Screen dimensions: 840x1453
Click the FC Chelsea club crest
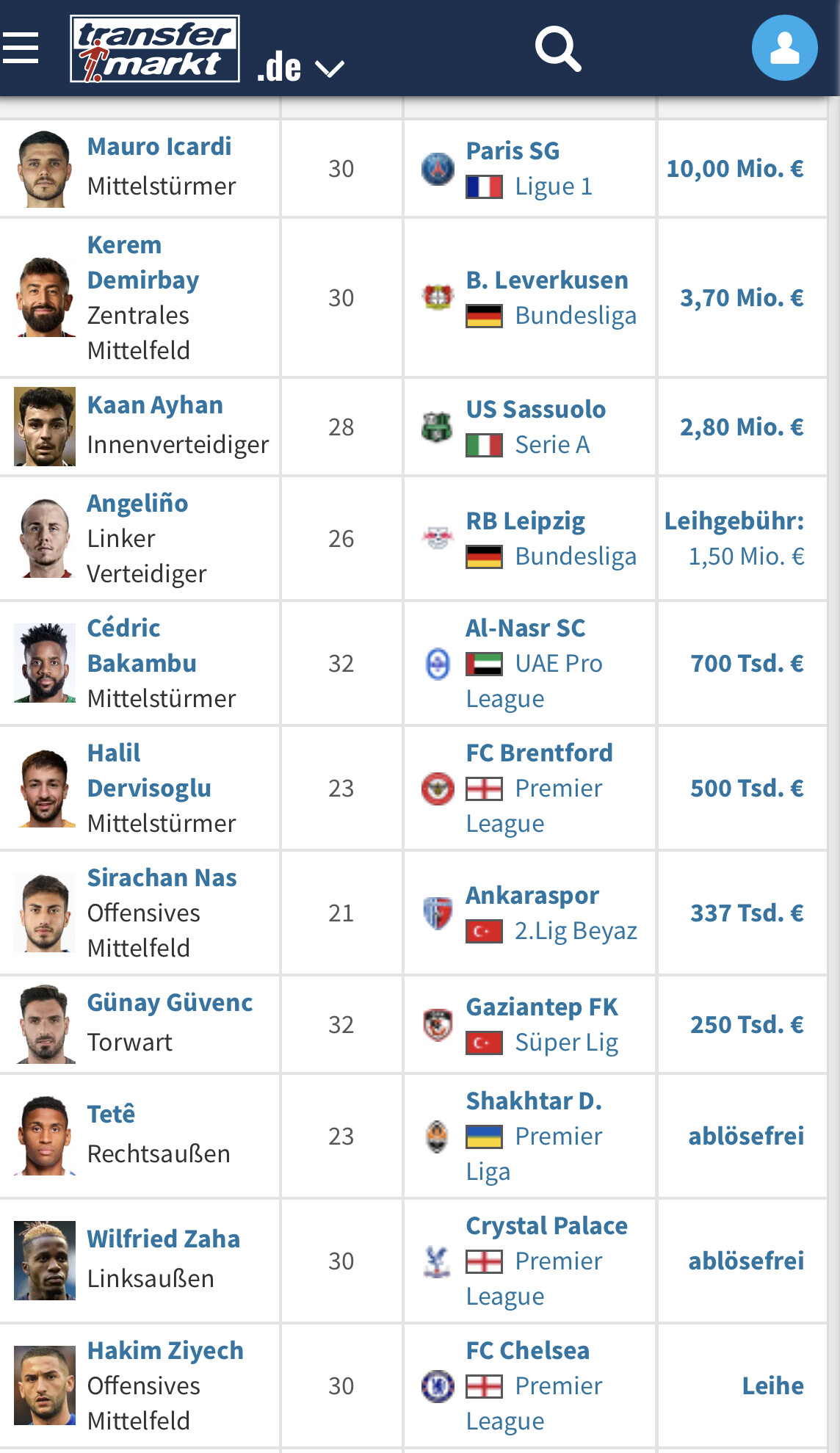(x=438, y=1386)
